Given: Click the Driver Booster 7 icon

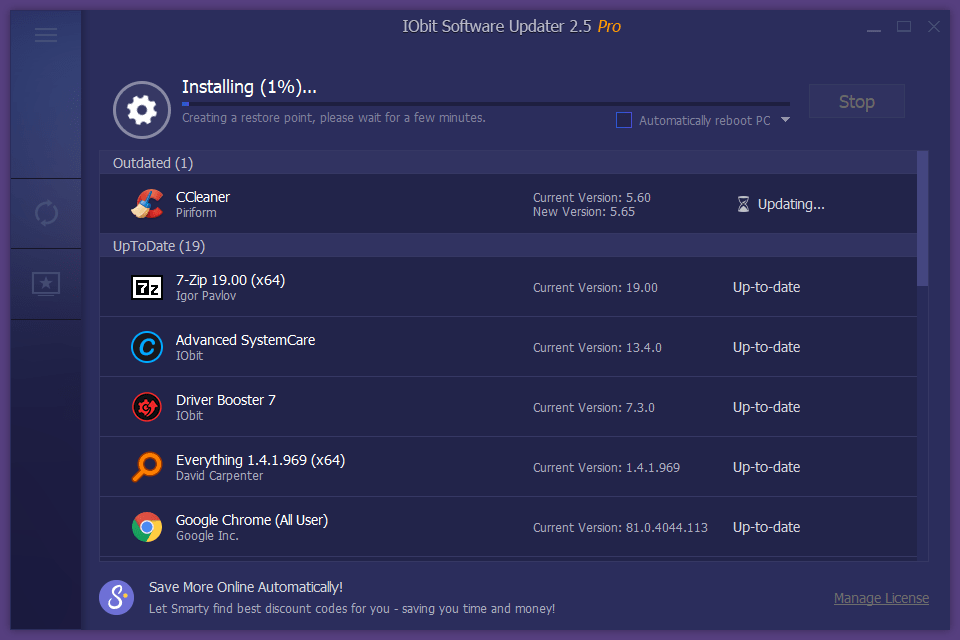Looking at the screenshot, I should (146, 407).
